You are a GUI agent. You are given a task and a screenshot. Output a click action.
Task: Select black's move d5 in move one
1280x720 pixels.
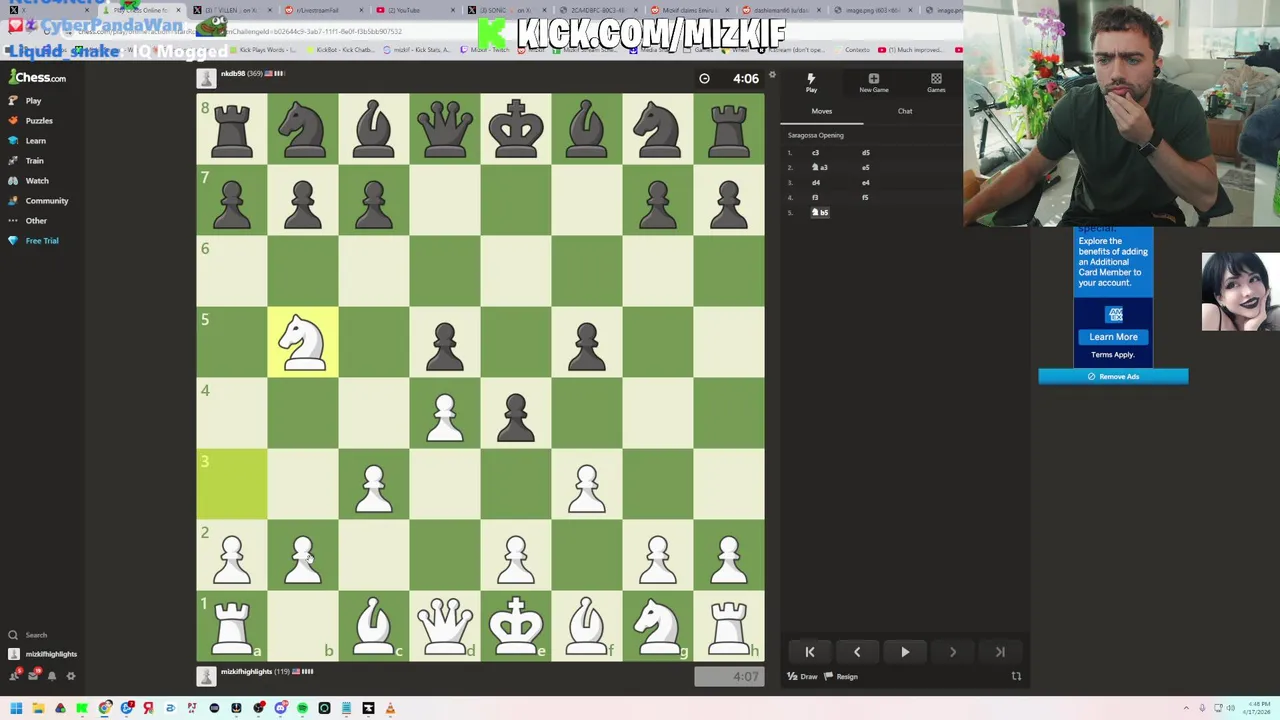click(866, 153)
